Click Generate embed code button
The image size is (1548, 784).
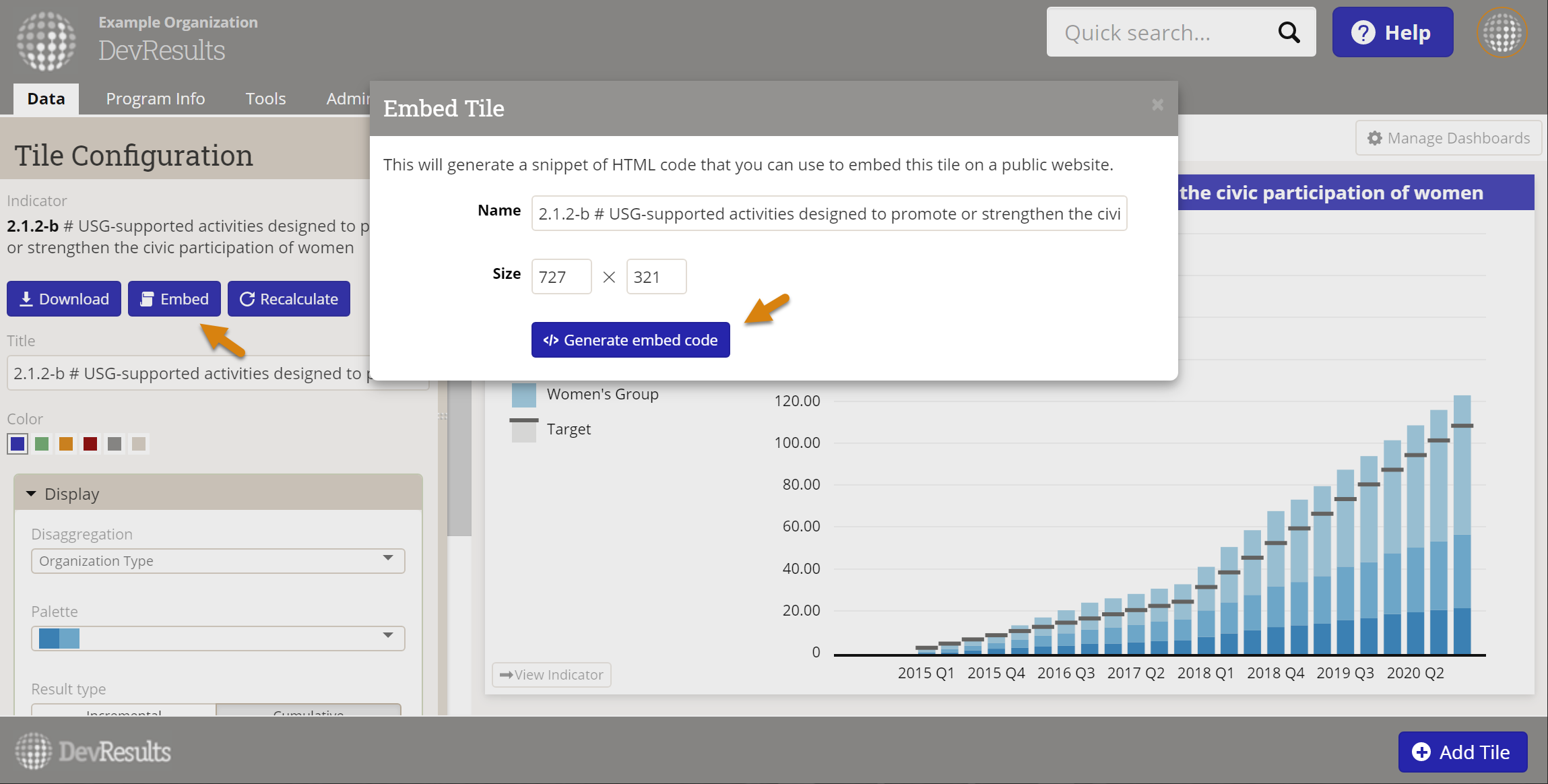click(x=630, y=340)
